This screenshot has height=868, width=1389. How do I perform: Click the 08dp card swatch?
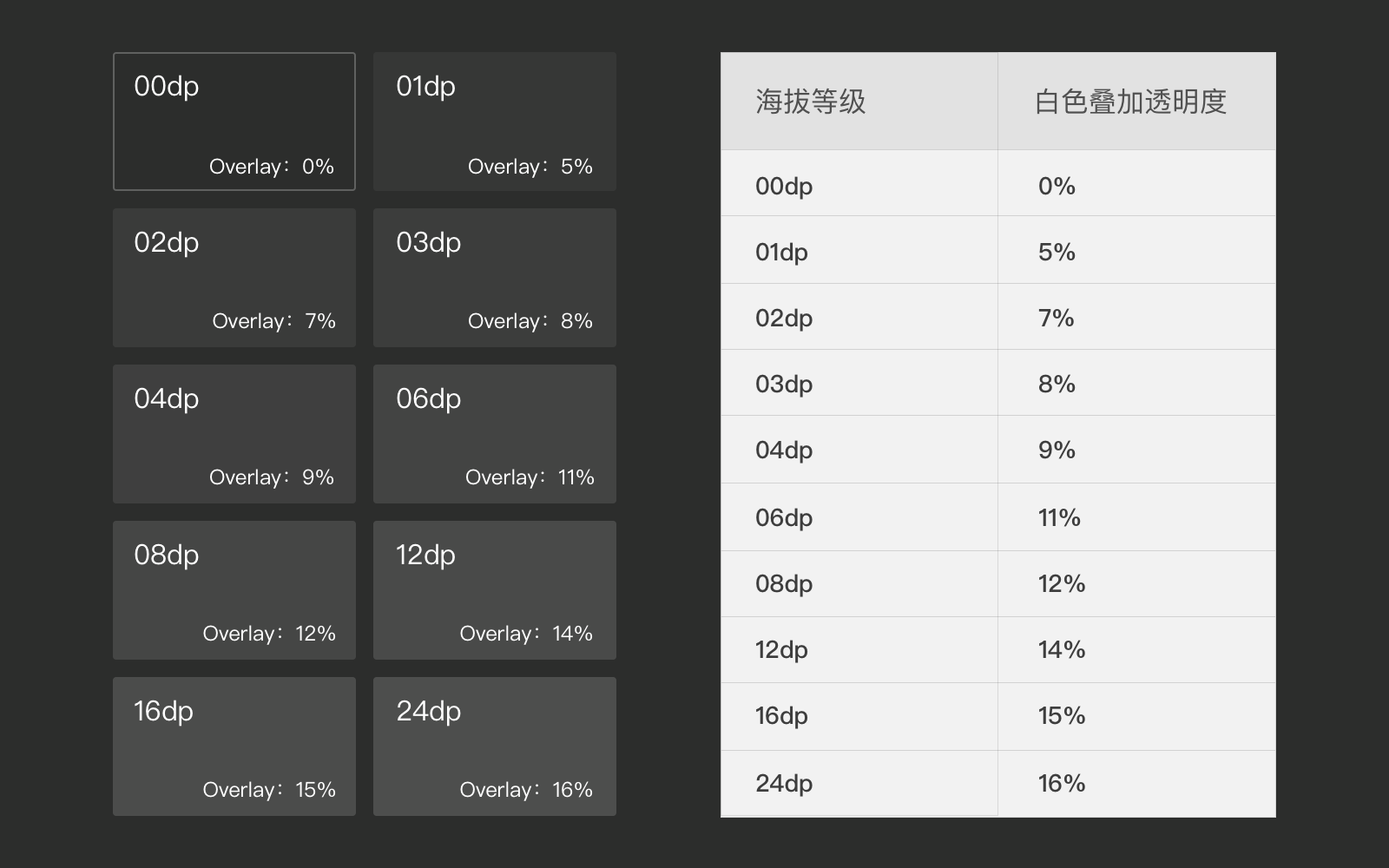(234, 589)
